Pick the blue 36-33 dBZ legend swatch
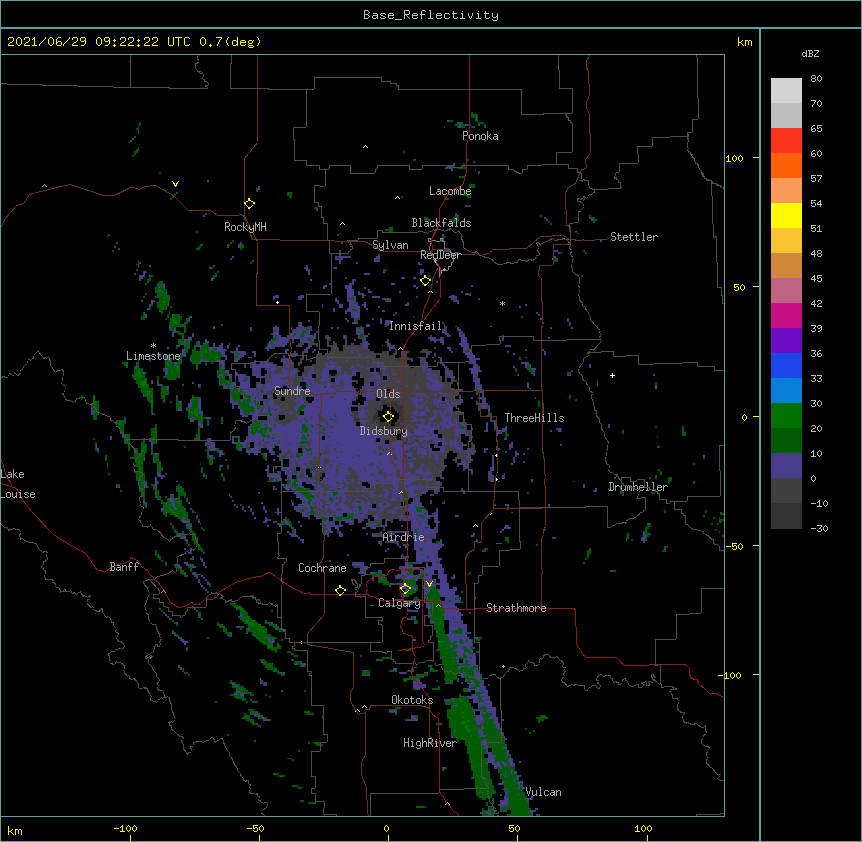The height and width of the screenshot is (842, 862). (786, 365)
